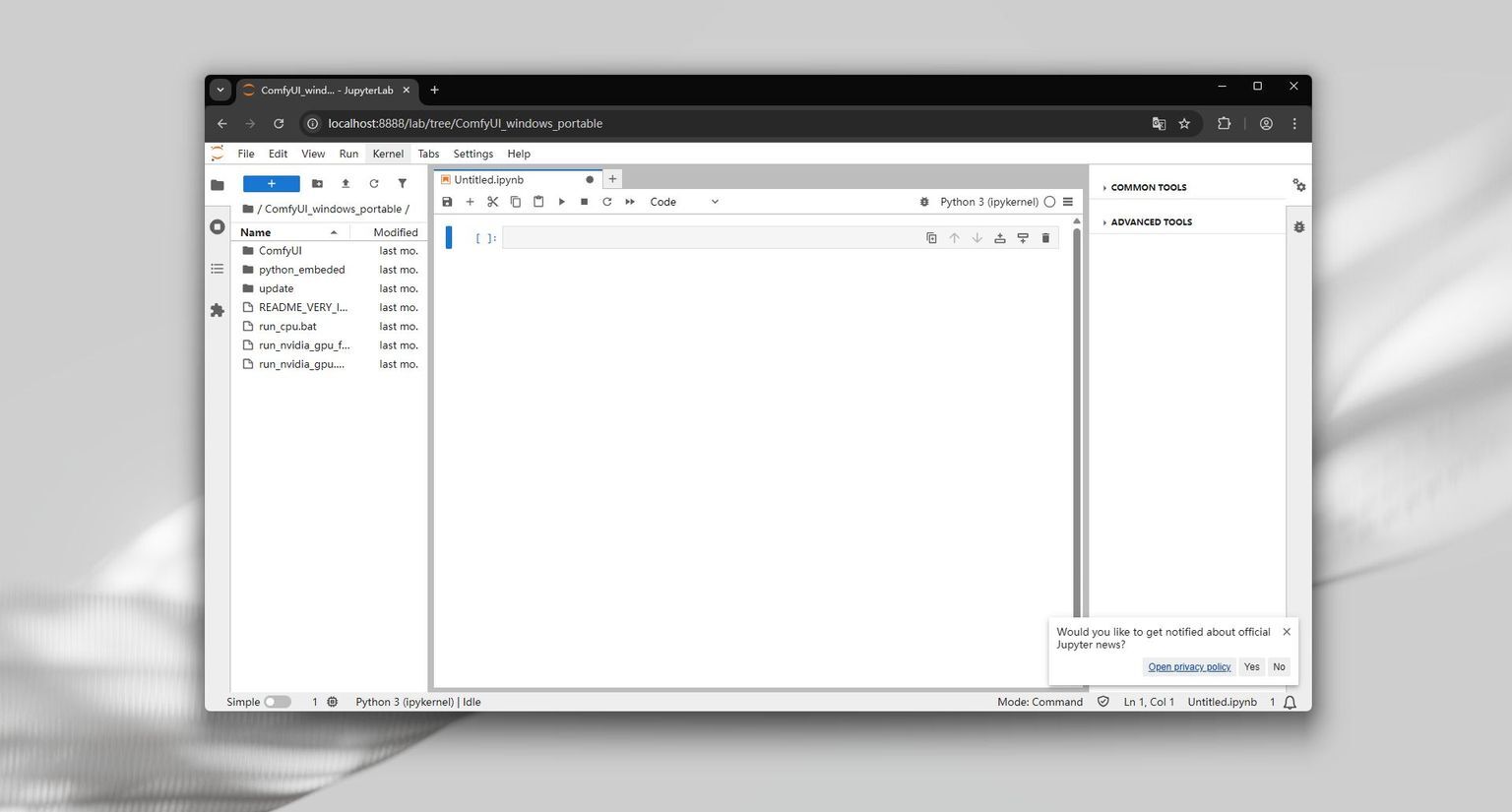Toggle Simple interface mode switch
Screen dimensions: 1512x812
278,702
